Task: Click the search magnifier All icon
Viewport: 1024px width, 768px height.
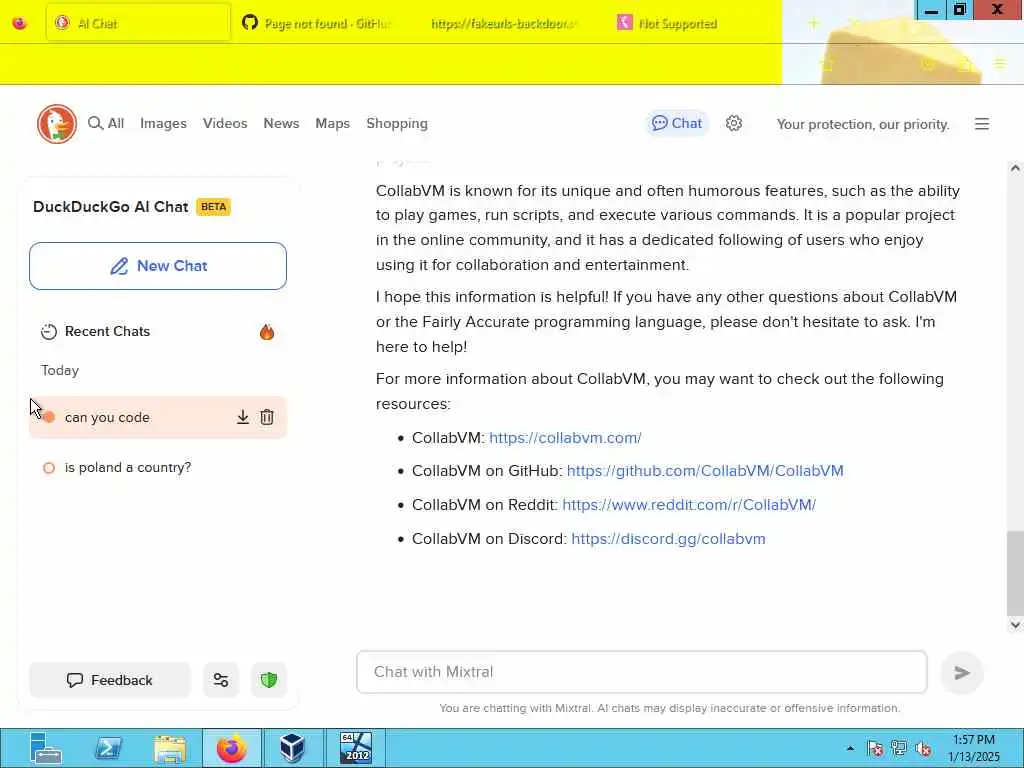Action: (95, 123)
